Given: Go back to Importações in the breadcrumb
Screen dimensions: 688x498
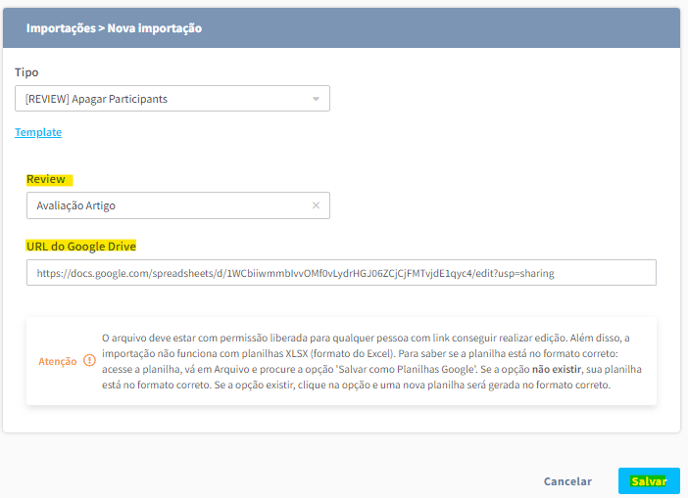Looking at the screenshot, I should (61, 29).
